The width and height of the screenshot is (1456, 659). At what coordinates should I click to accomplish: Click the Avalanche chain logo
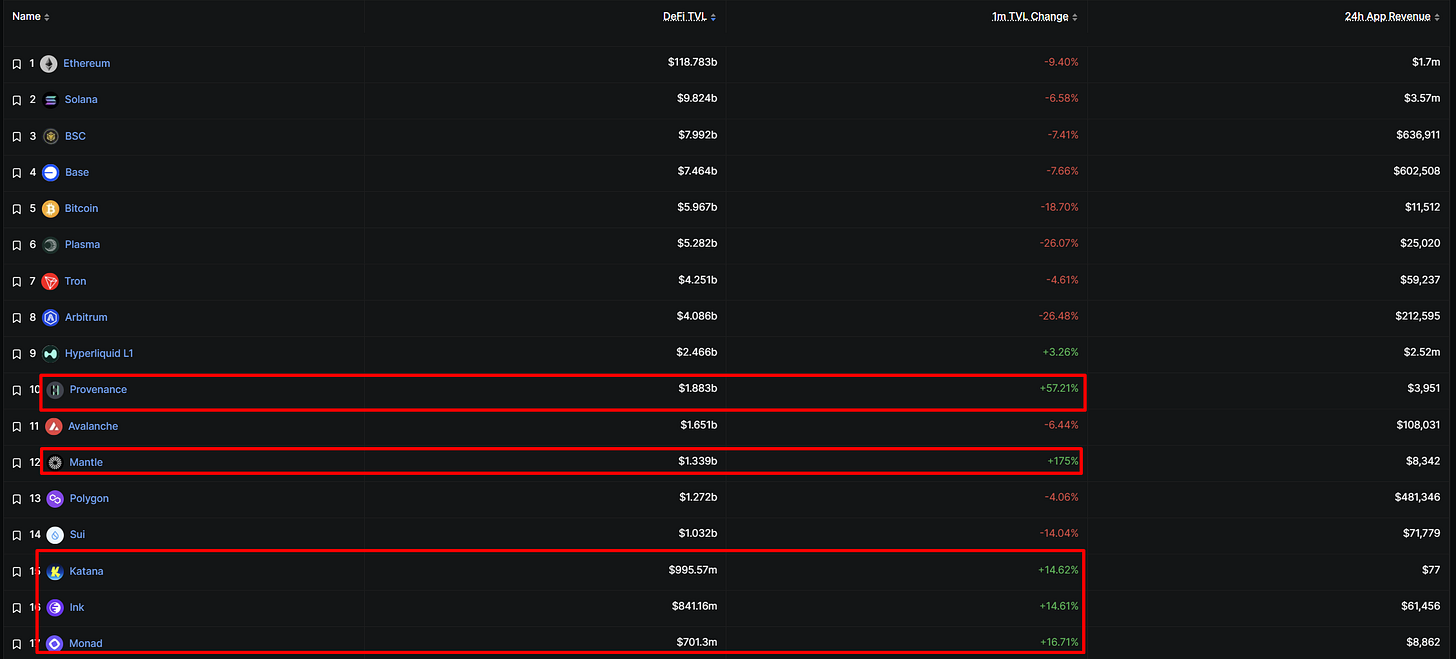[54, 426]
